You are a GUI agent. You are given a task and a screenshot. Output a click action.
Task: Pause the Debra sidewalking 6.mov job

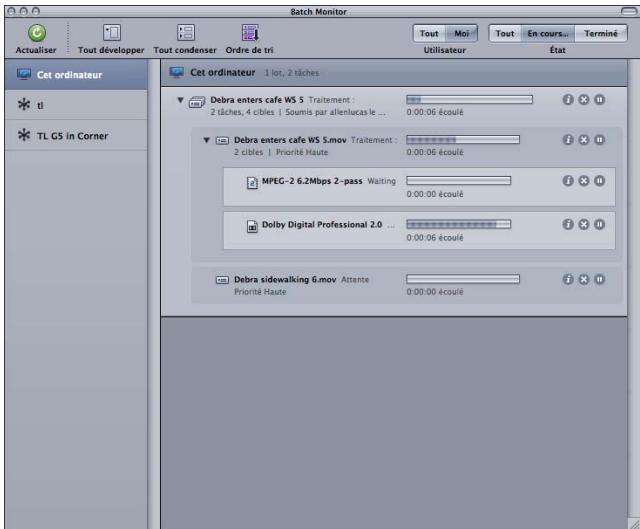600,279
